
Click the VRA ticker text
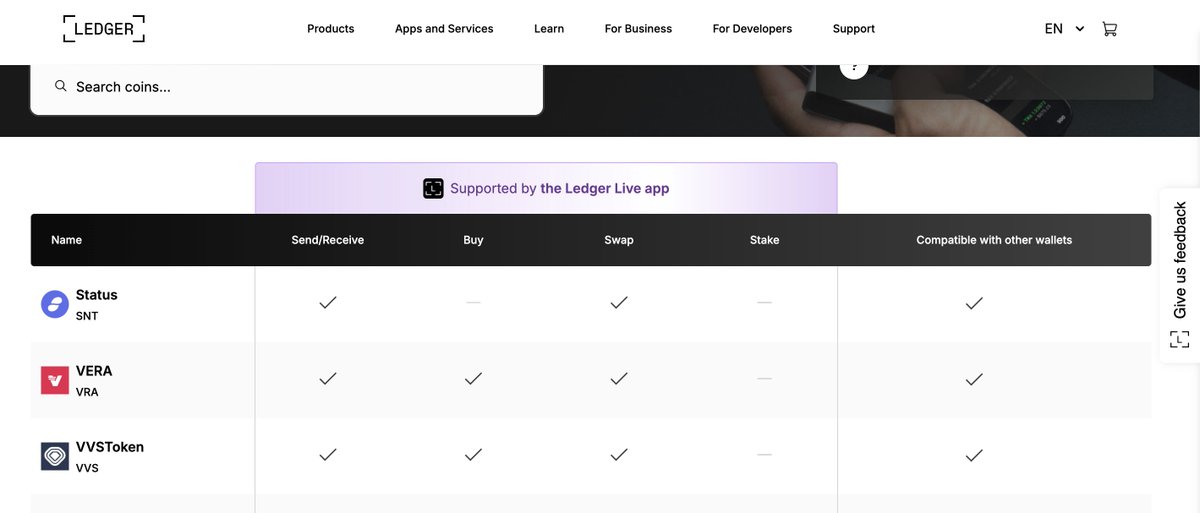(87, 392)
